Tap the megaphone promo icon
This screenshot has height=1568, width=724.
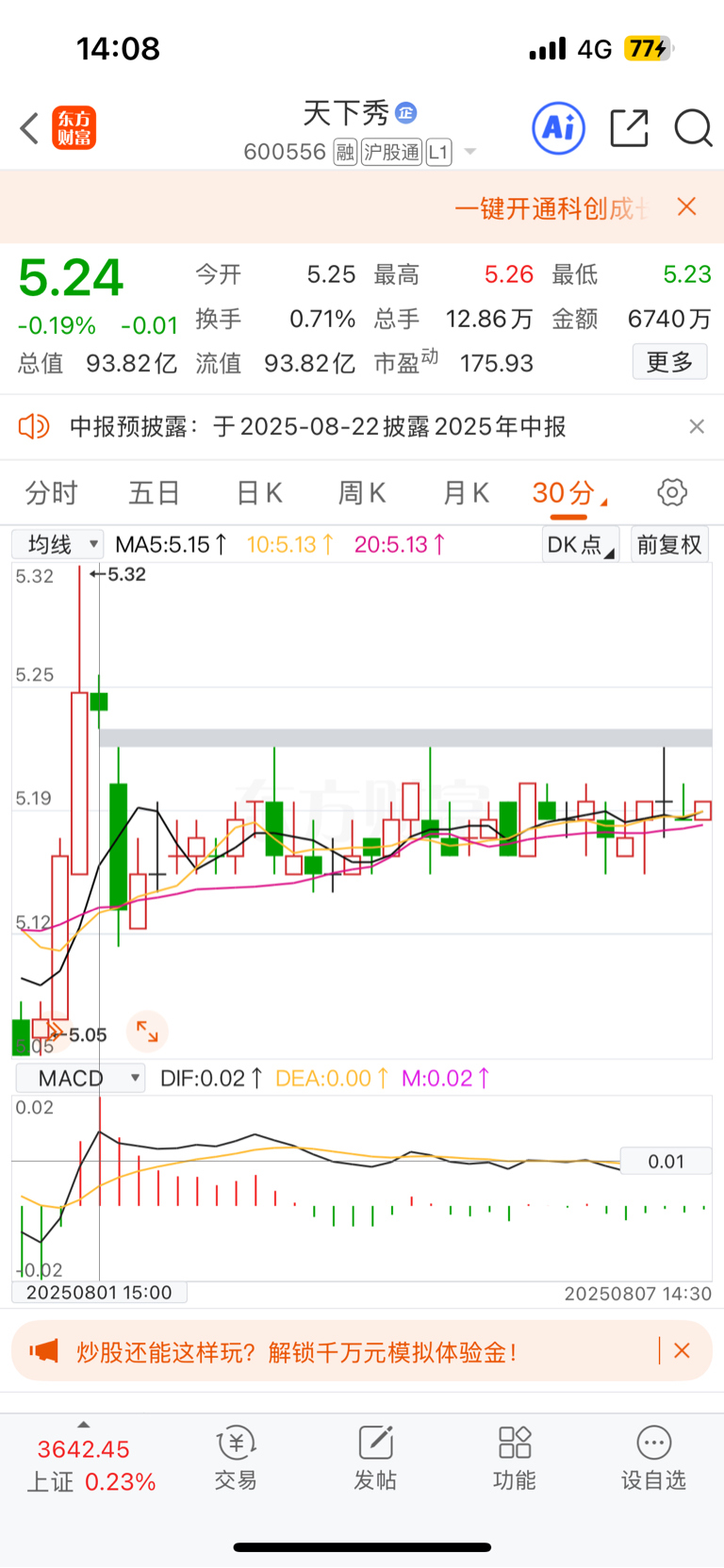tap(43, 1351)
